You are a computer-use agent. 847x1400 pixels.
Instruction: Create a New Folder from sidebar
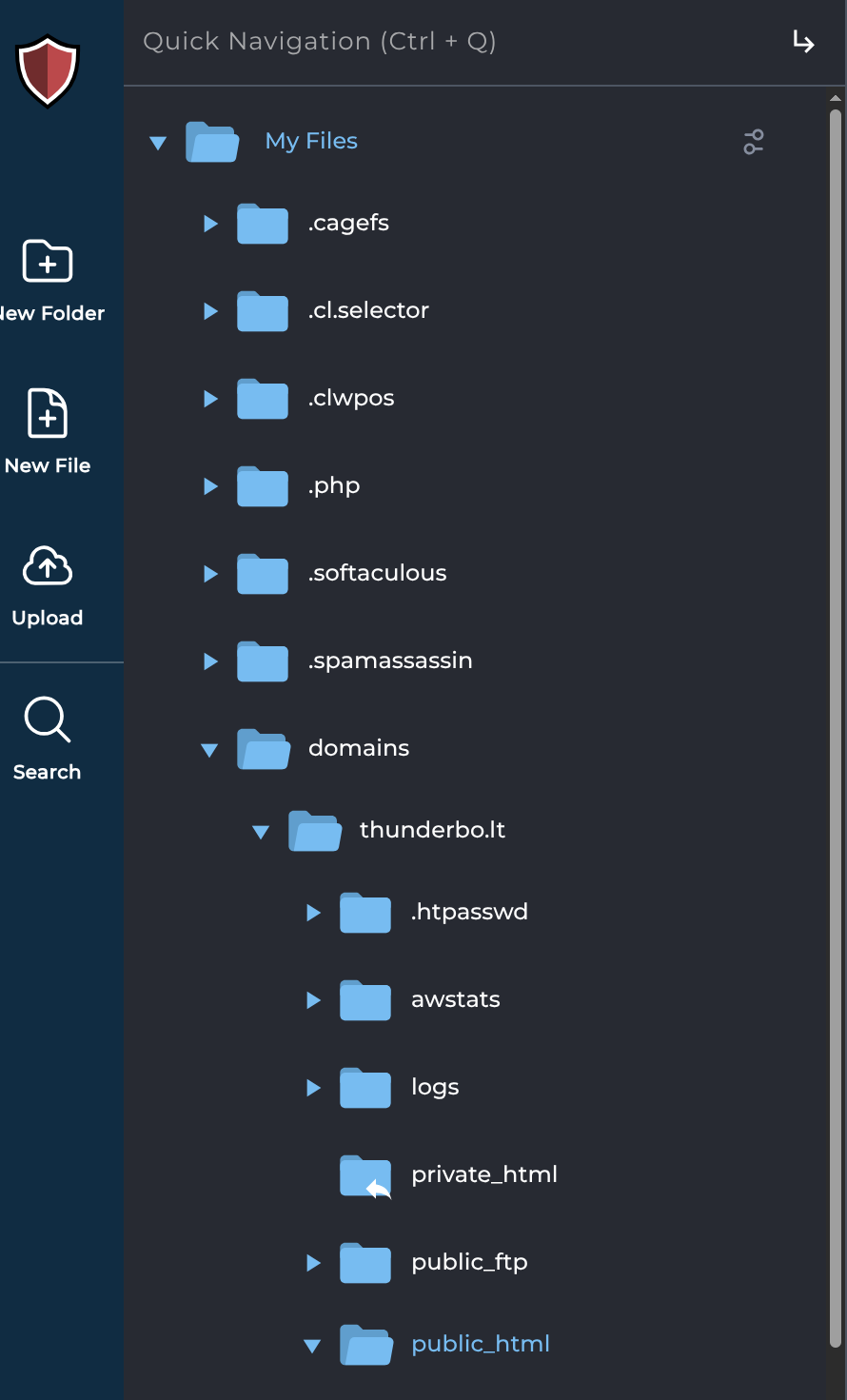coord(48,262)
